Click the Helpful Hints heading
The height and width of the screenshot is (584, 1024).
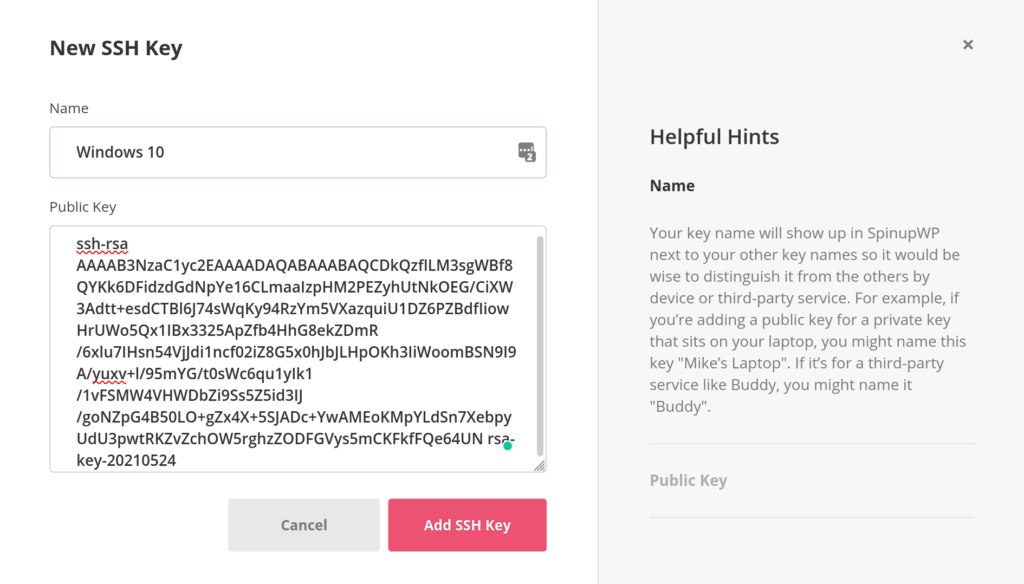[x=714, y=137]
